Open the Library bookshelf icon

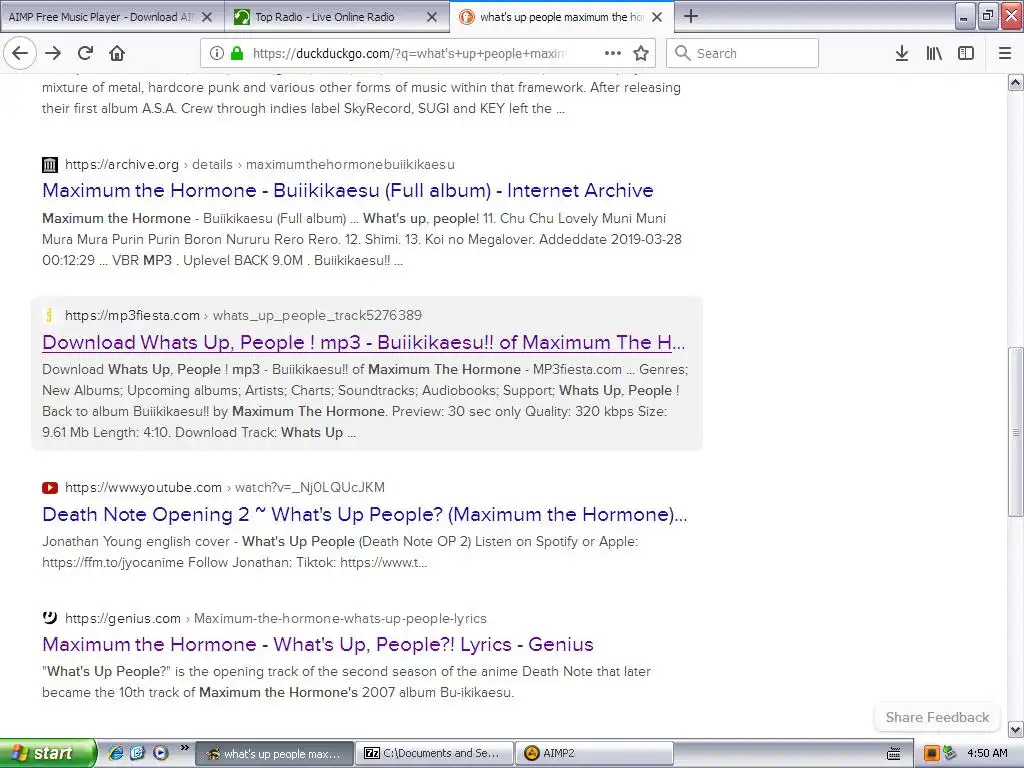click(x=934, y=54)
